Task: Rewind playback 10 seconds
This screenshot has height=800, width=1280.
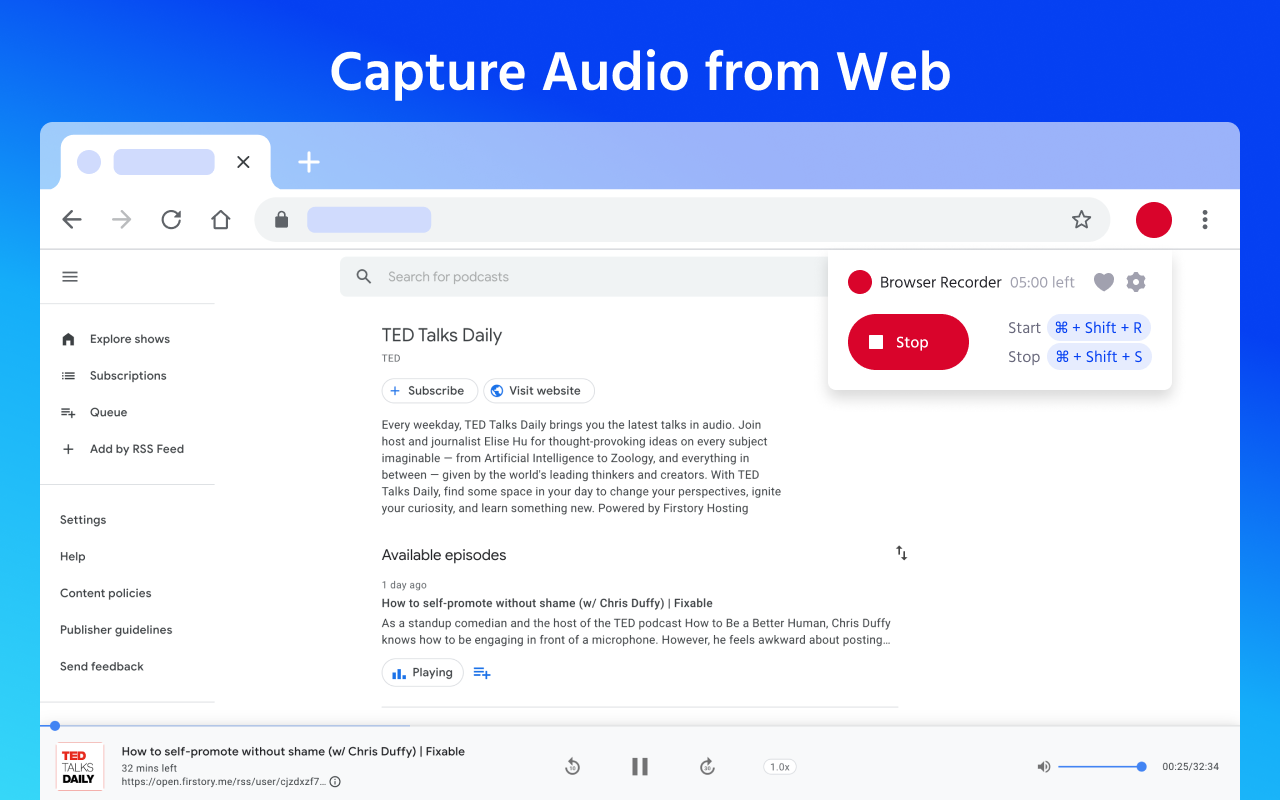Action: point(572,766)
